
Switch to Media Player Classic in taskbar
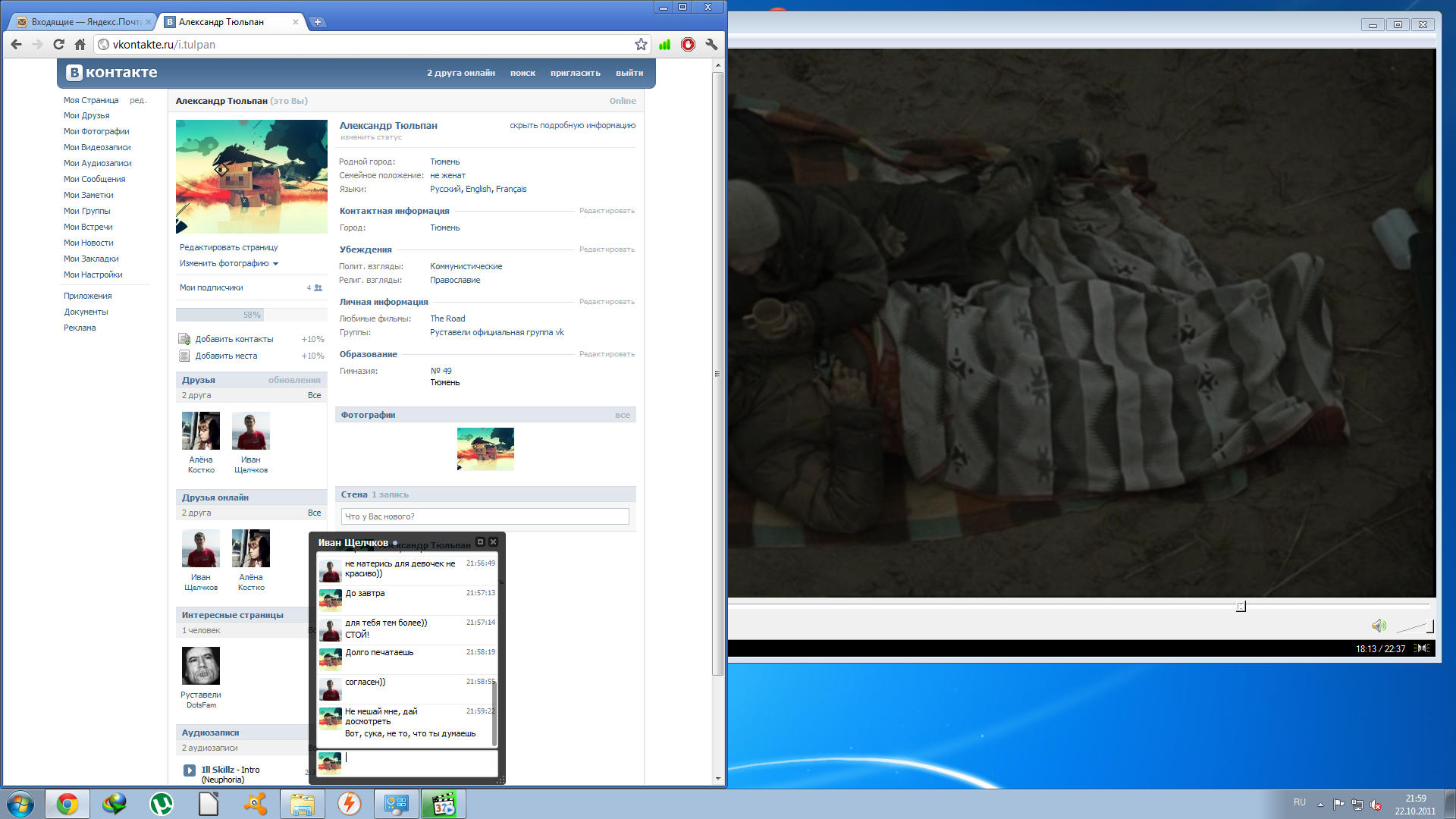444,804
